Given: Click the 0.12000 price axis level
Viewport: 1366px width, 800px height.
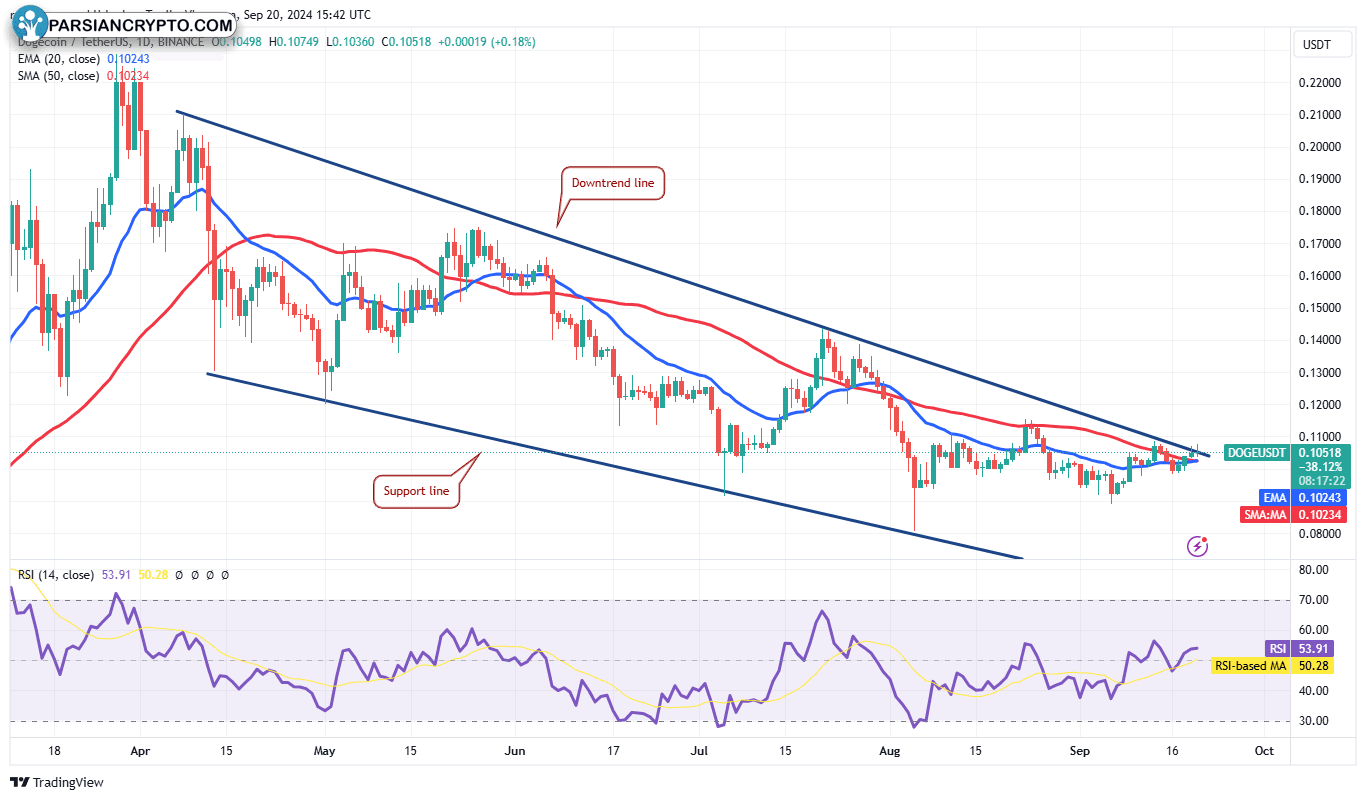Looking at the screenshot, I should (1320, 405).
